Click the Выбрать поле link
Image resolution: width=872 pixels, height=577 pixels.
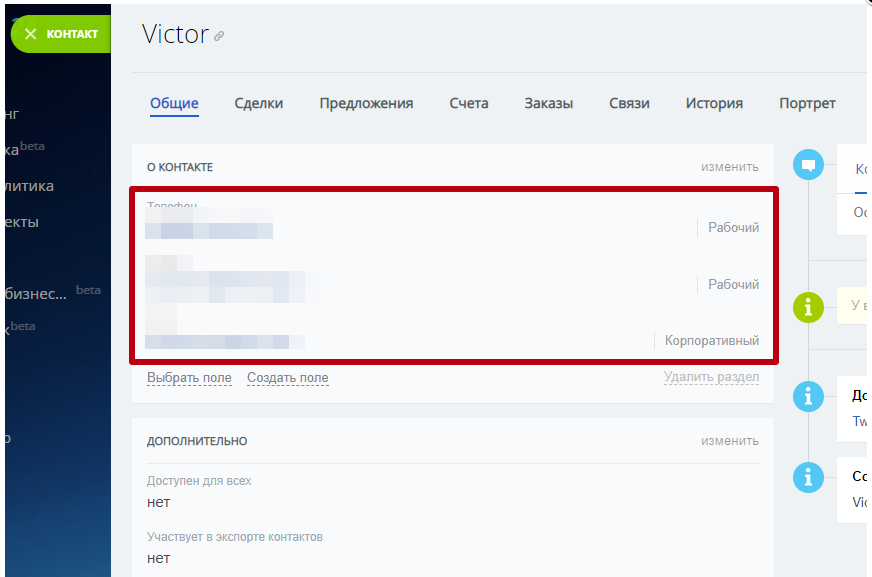tap(189, 378)
